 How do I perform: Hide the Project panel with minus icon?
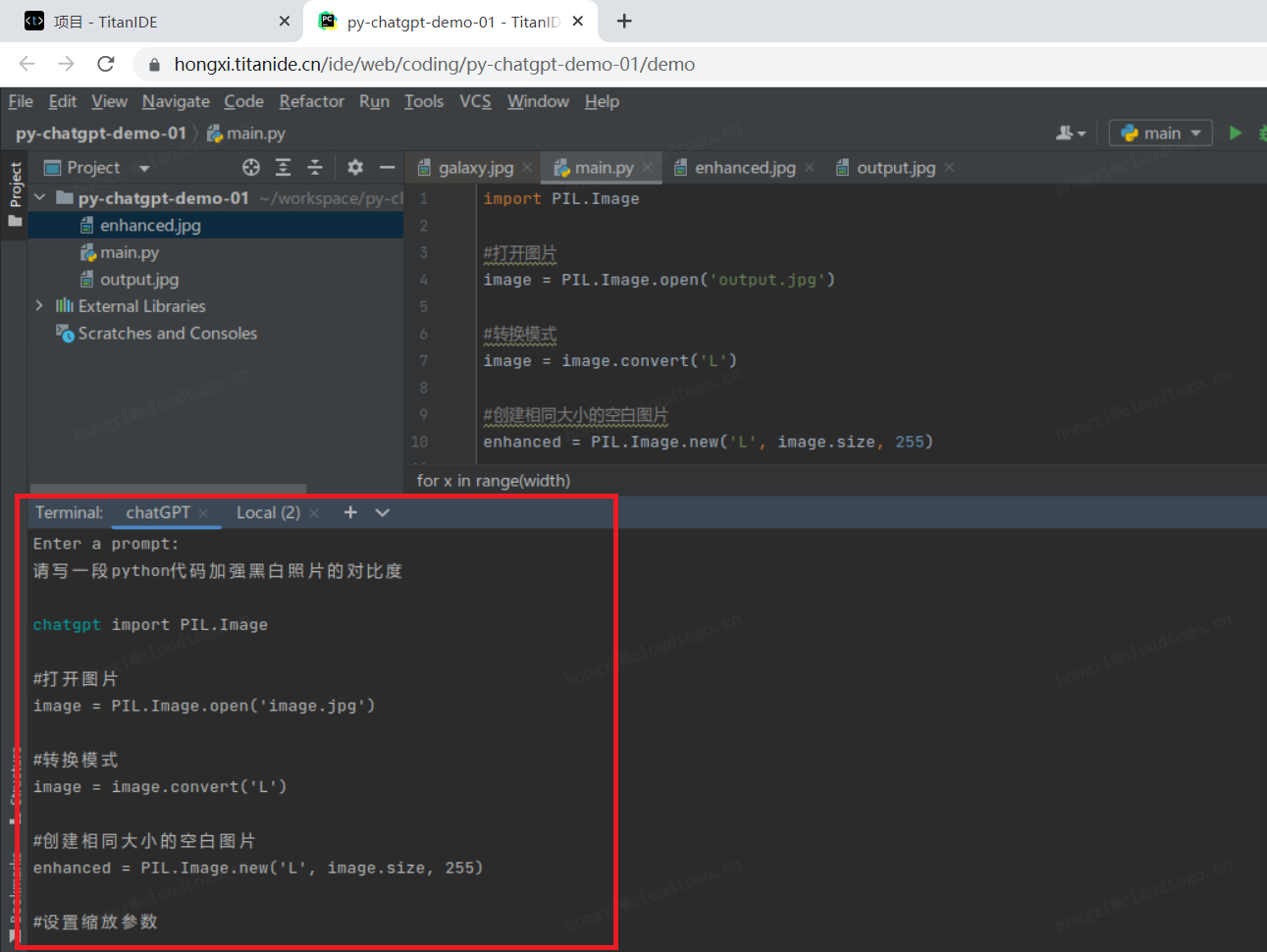(x=388, y=168)
